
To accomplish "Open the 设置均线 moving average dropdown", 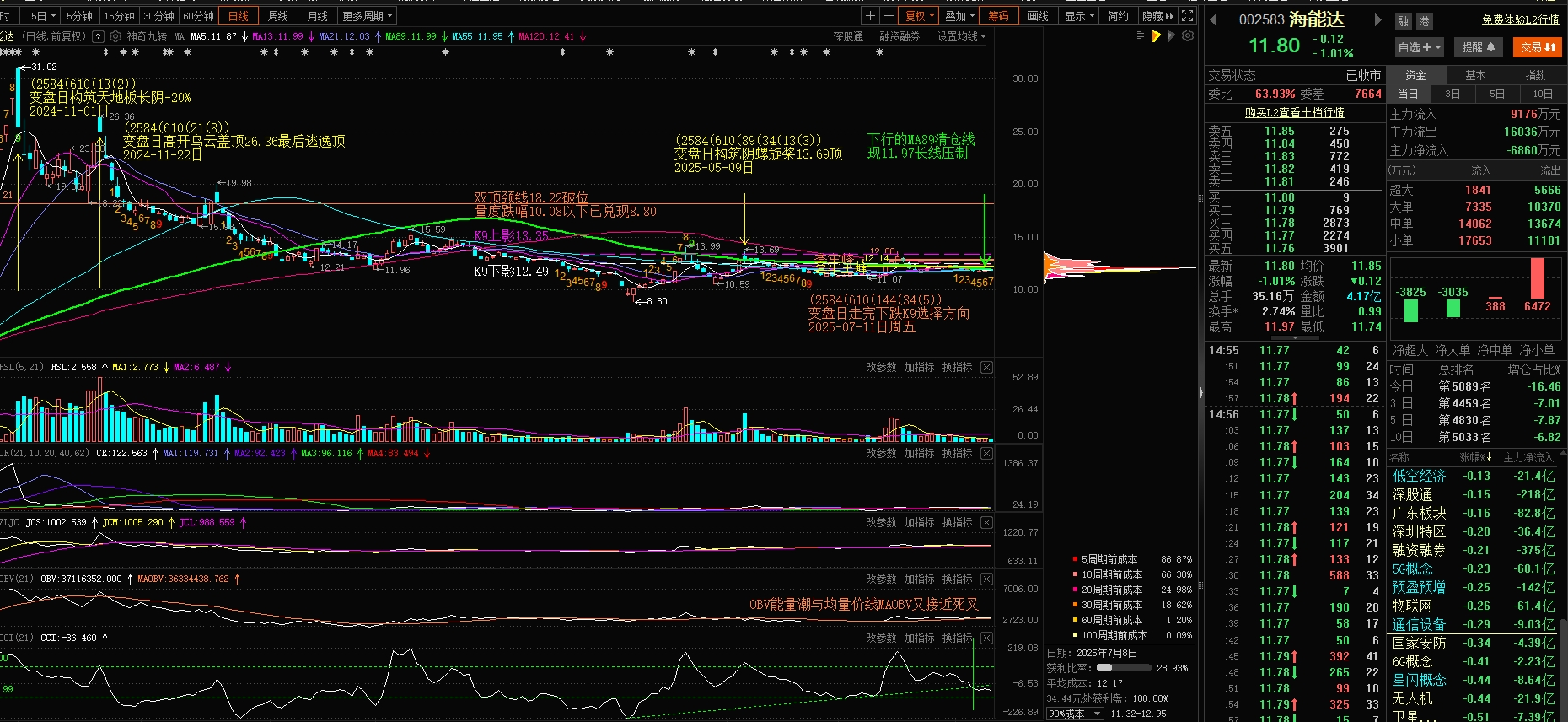I will pos(961,36).
